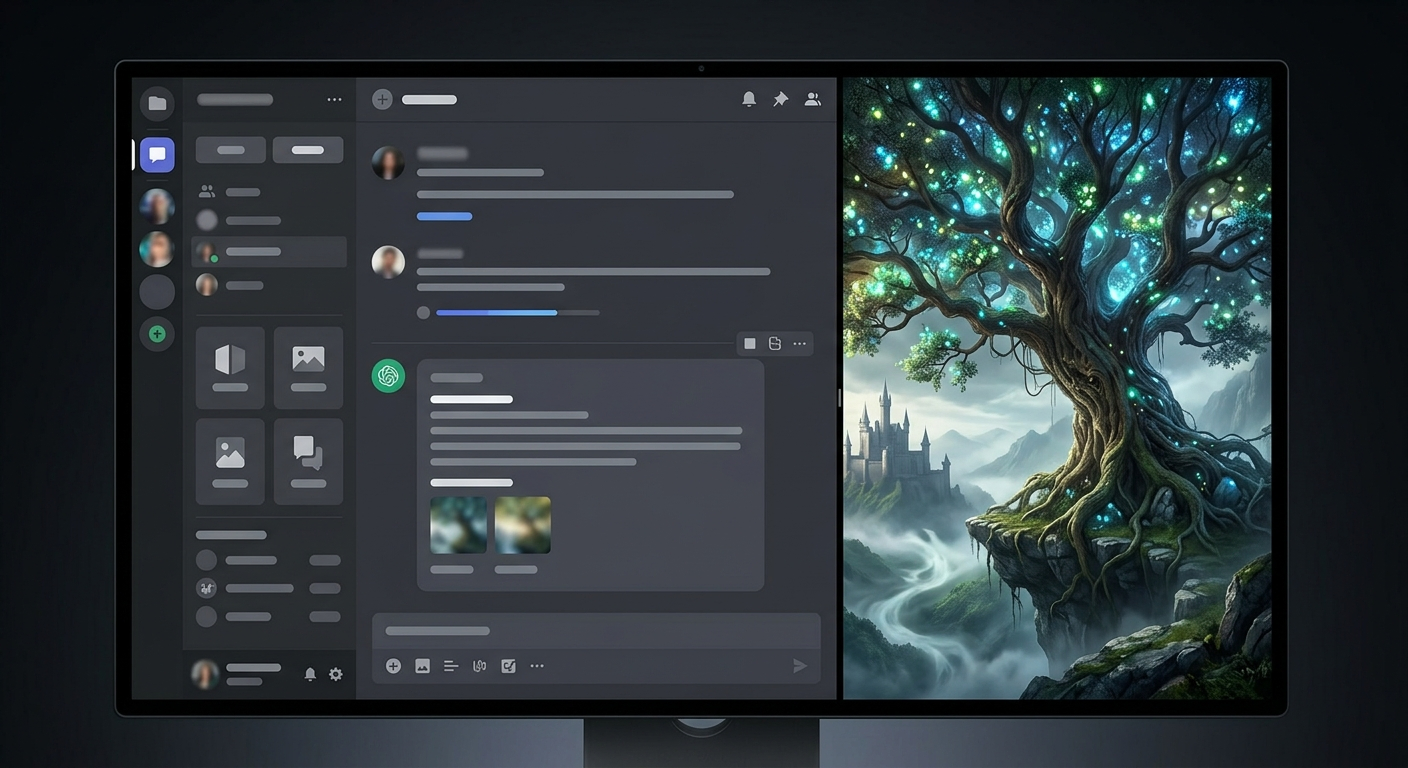
Task: Open the three-dot menu in the message toolbar
Action: pos(799,344)
